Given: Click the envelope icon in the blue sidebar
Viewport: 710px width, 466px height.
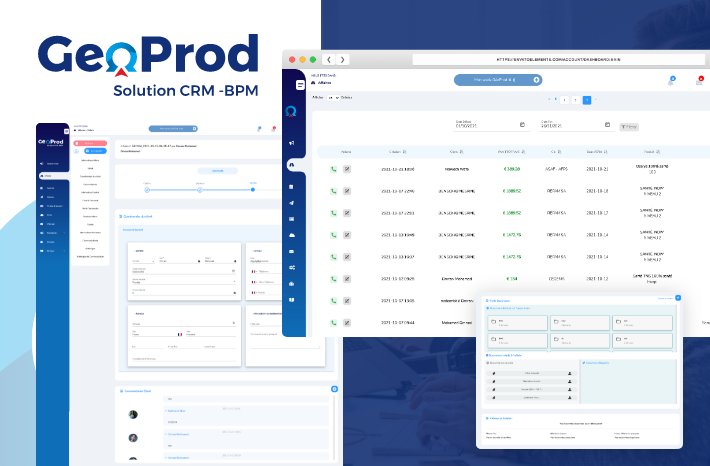Looking at the screenshot, I should pos(291,218).
